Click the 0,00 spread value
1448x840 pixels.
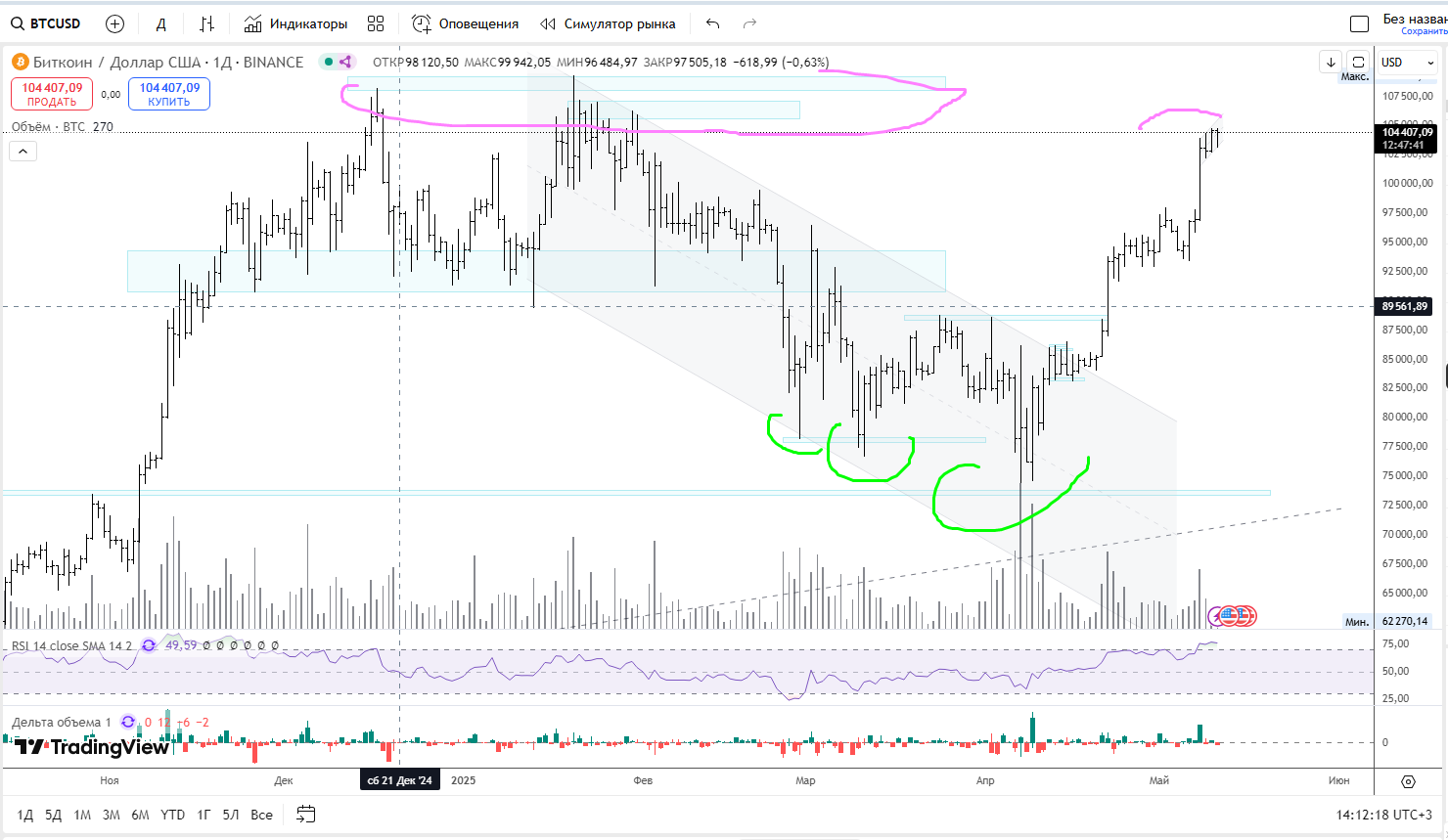(x=111, y=95)
